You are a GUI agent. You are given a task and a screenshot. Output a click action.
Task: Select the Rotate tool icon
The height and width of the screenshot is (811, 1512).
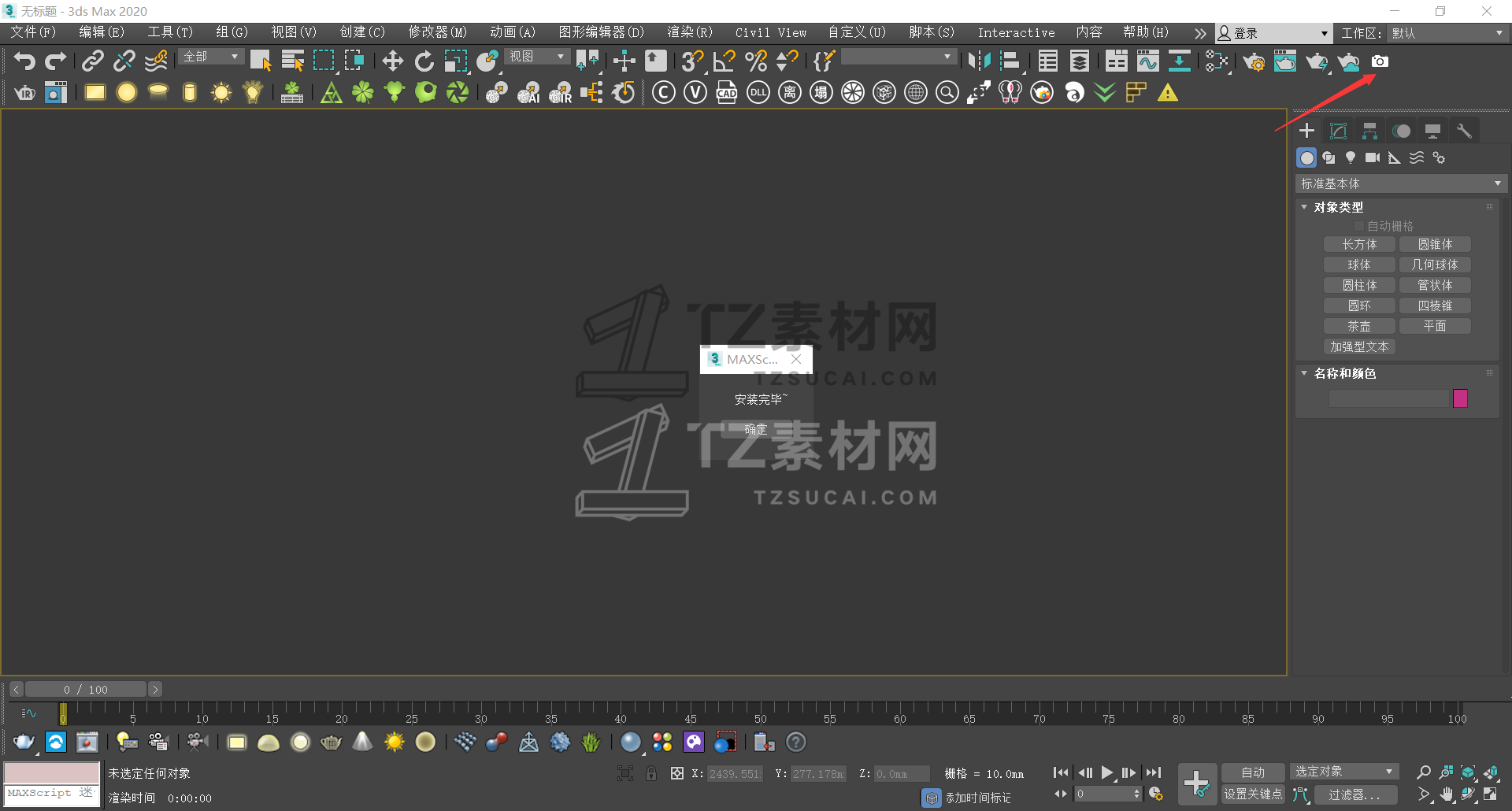[424, 61]
